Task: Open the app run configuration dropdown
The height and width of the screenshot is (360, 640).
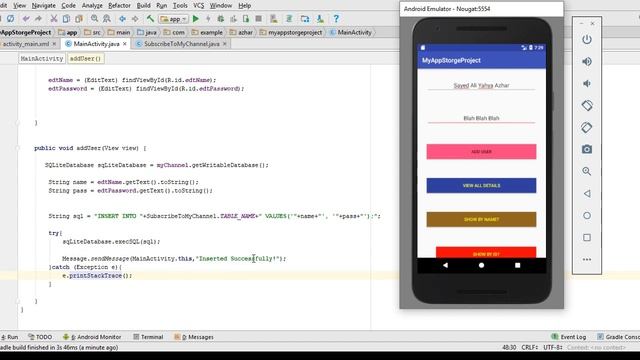Action: (173, 19)
